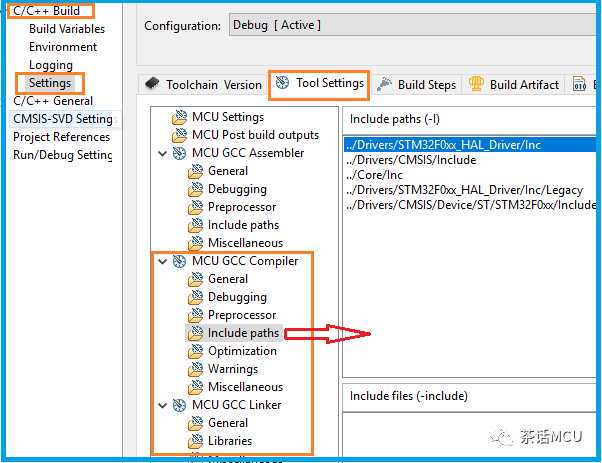Viewport: 602px width, 463px height.
Task: Collapse the MCU GCC Assembler node
Action: pyautogui.click(x=163, y=154)
